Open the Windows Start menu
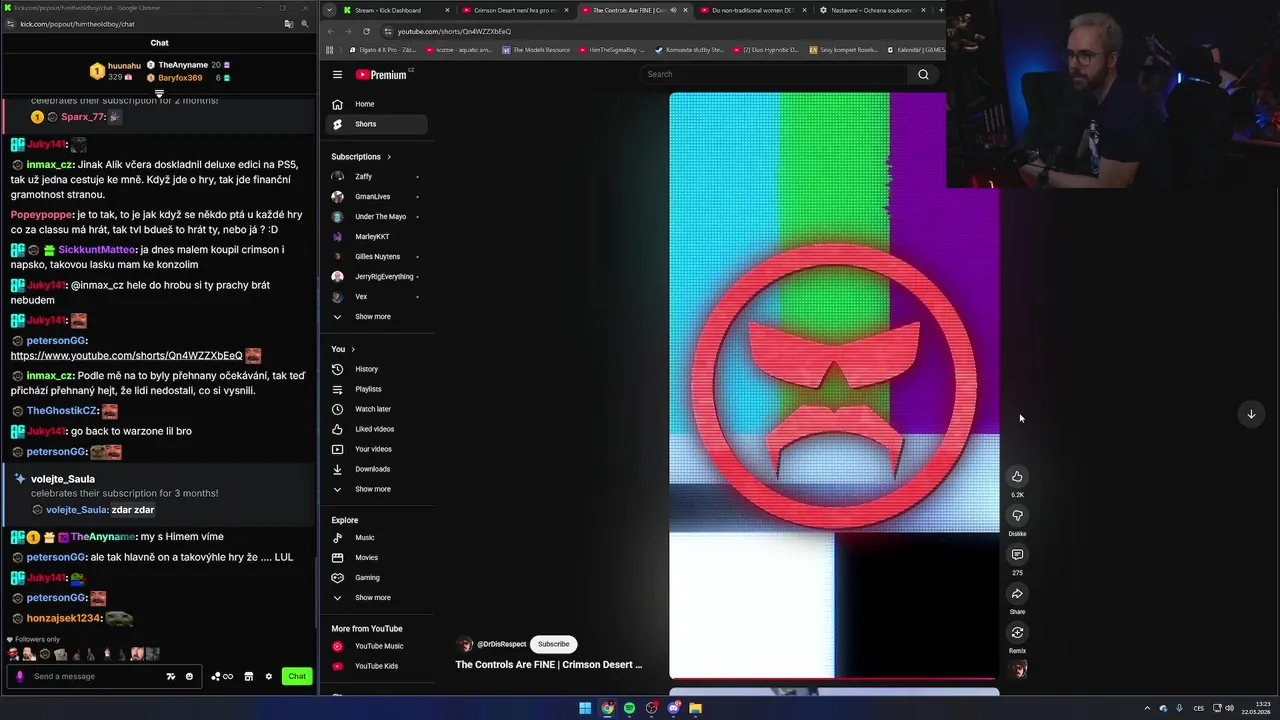This screenshot has width=1280, height=720. 585,708
